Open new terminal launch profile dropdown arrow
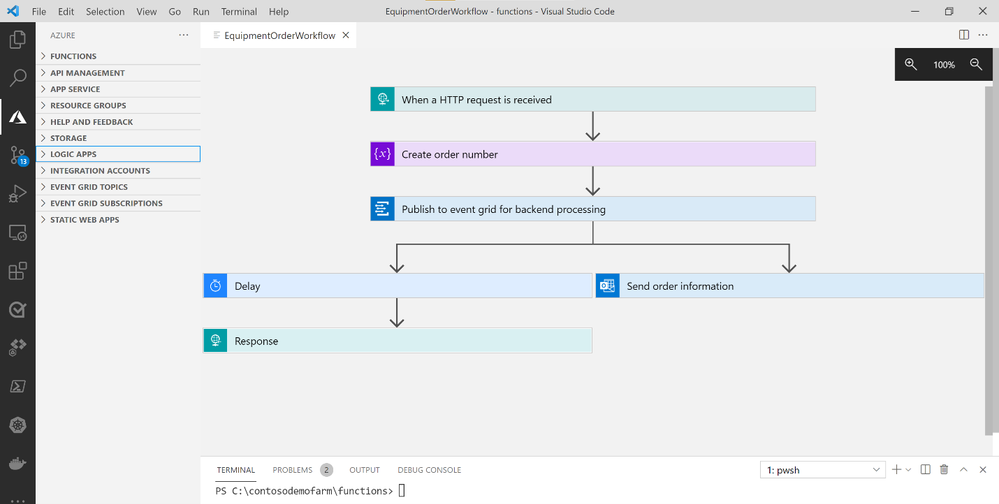Image resolution: width=999 pixels, height=504 pixels. point(909,470)
